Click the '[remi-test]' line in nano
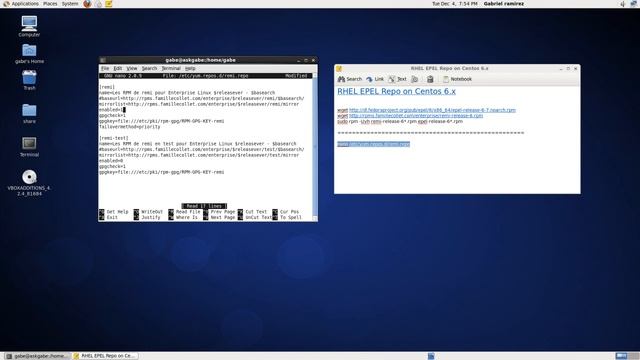The image size is (640, 360). coord(113,138)
